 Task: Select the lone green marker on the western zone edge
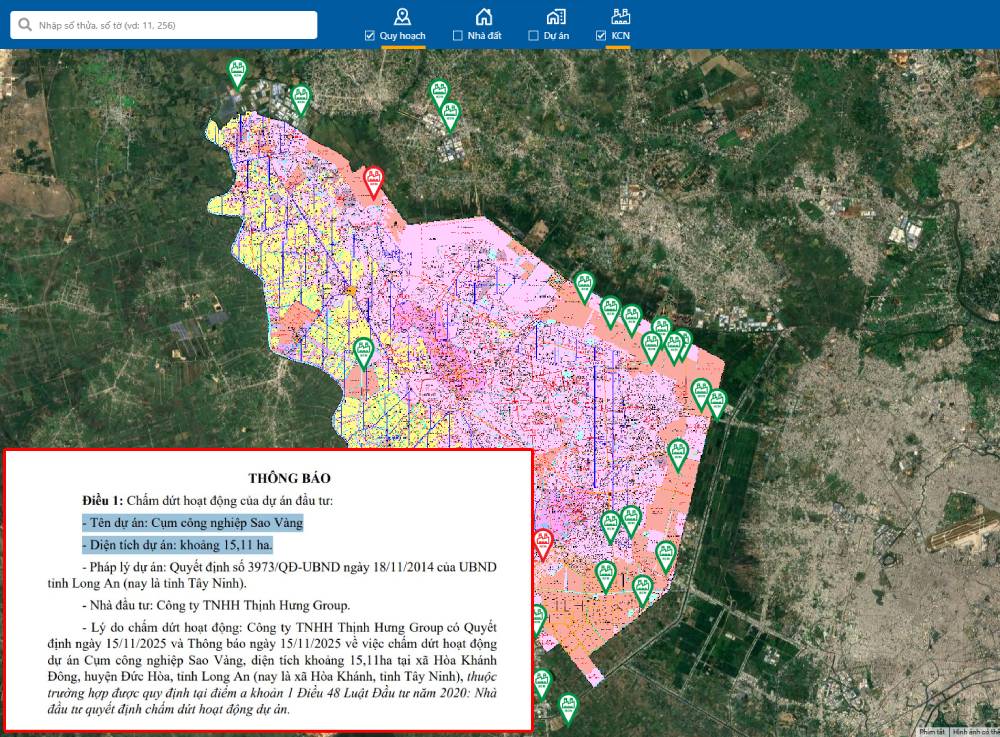click(364, 353)
